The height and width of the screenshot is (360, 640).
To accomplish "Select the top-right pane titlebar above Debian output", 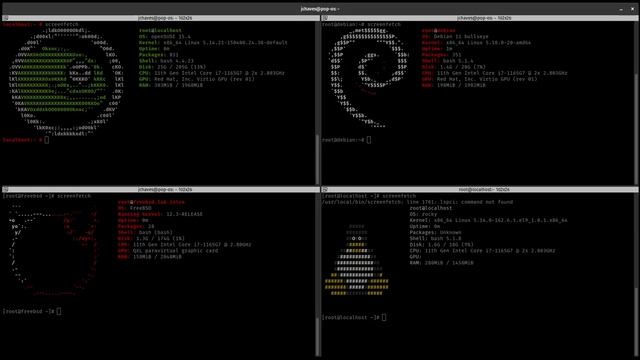I will pyautogui.click(x=480, y=18).
